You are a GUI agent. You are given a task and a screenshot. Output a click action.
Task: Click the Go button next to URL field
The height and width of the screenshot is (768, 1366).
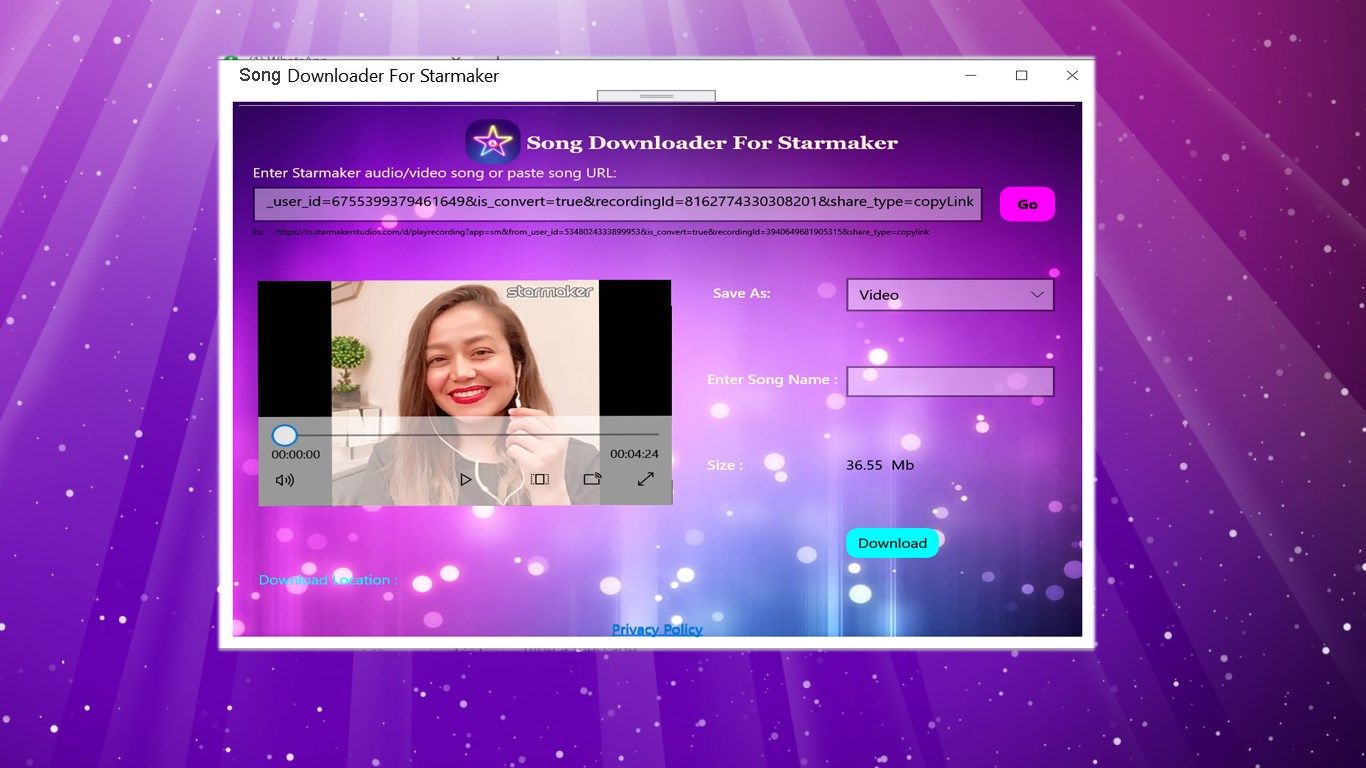(x=1027, y=204)
